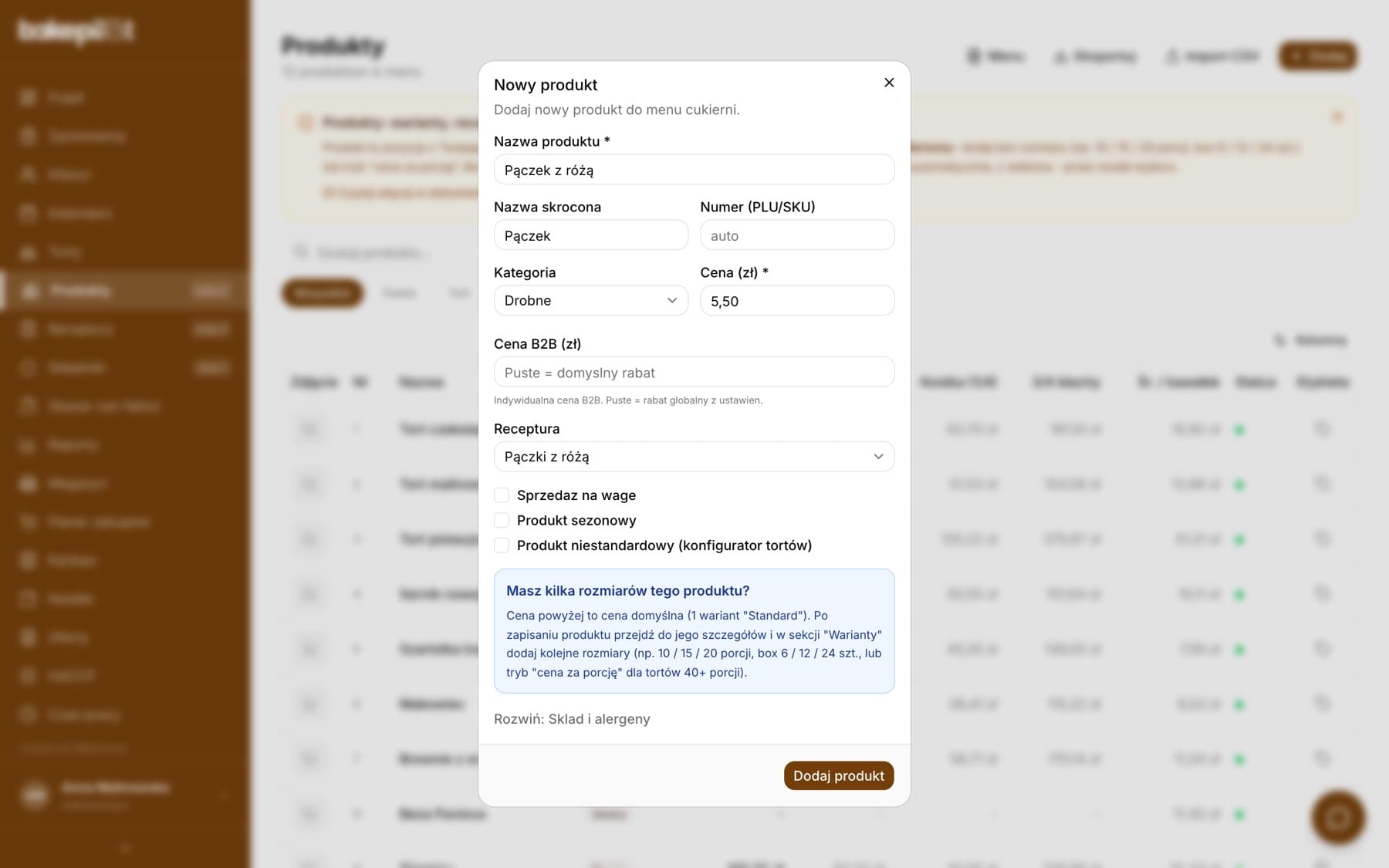The height and width of the screenshot is (868, 1389).
Task: Check the Produkt sezonowy option
Action: click(502, 520)
